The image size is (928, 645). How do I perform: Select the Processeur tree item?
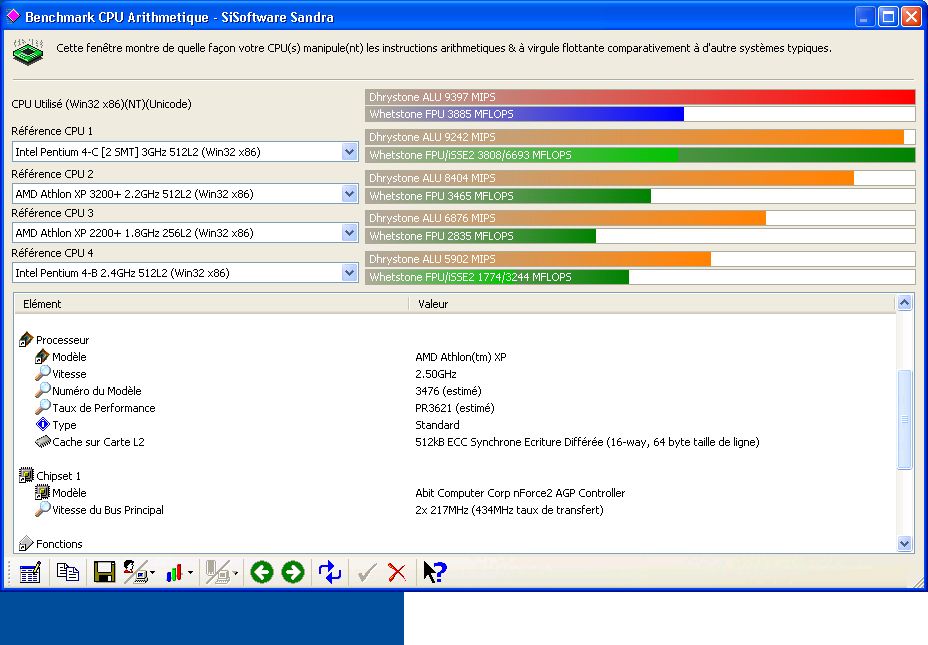point(62,340)
